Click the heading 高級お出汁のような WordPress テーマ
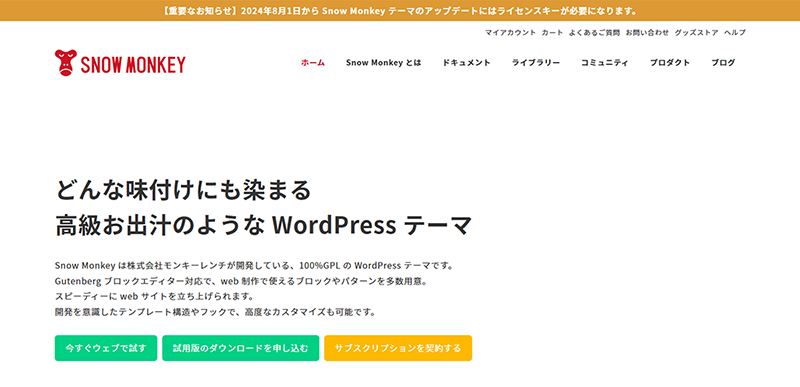 pyautogui.click(x=263, y=225)
